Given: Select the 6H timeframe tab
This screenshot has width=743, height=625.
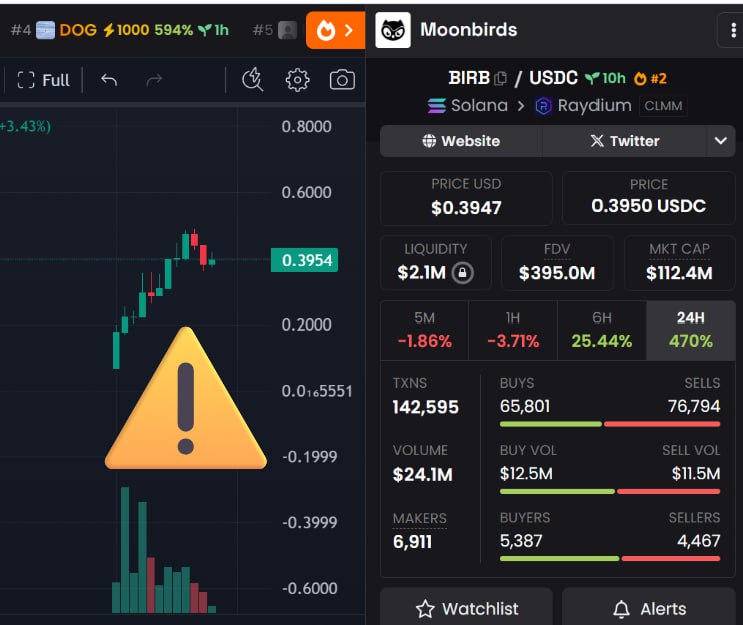Looking at the screenshot, I should coord(602,330).
